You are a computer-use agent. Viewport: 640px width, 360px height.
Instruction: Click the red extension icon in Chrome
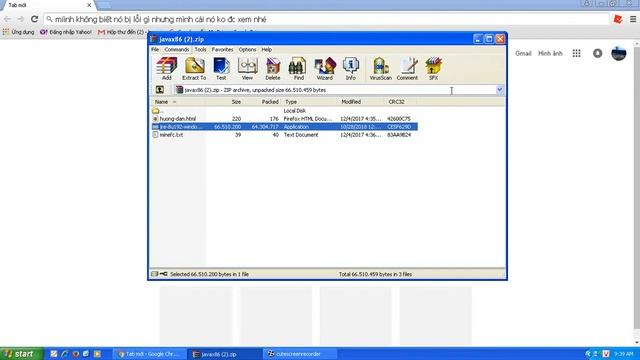point(618,19)
